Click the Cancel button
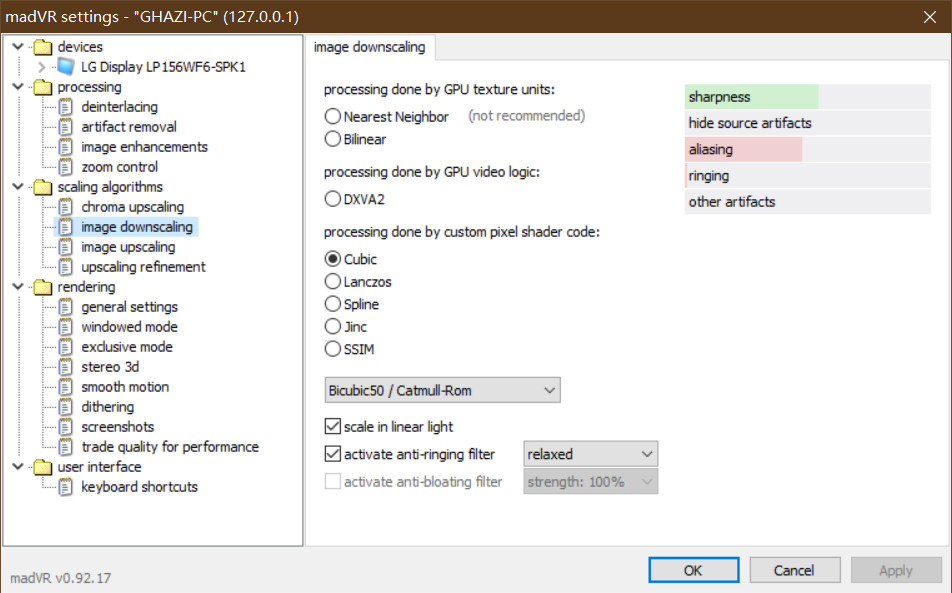 pyautogui.click(x=794, y=570)
